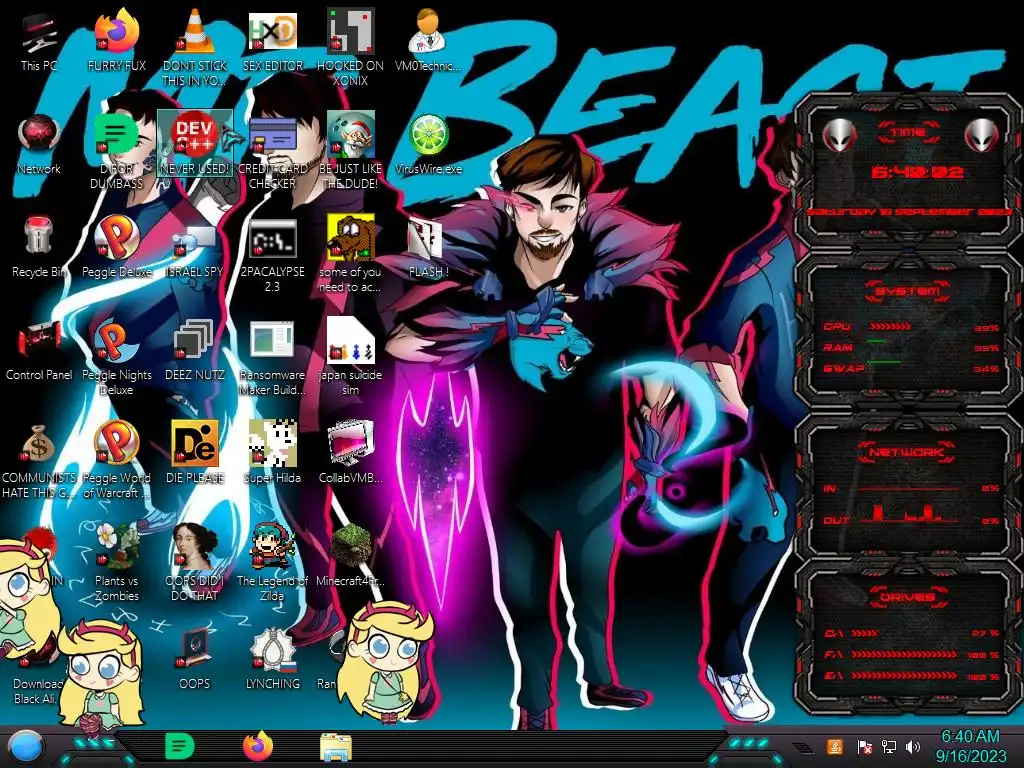Launch Peggle Deluxe shortcut
The width and height of the screenshot is (1024, 768).
pyautogui.click(x=117, y=247)
